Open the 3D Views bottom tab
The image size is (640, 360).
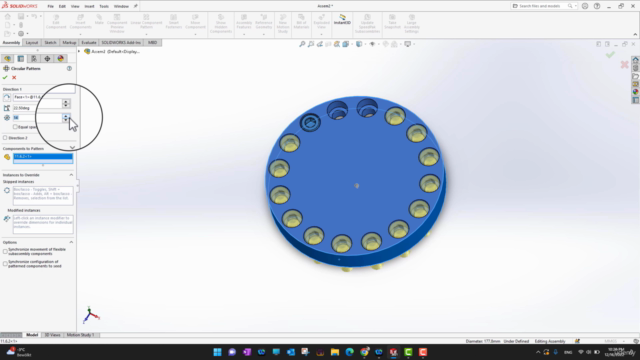tap(52, 335)
